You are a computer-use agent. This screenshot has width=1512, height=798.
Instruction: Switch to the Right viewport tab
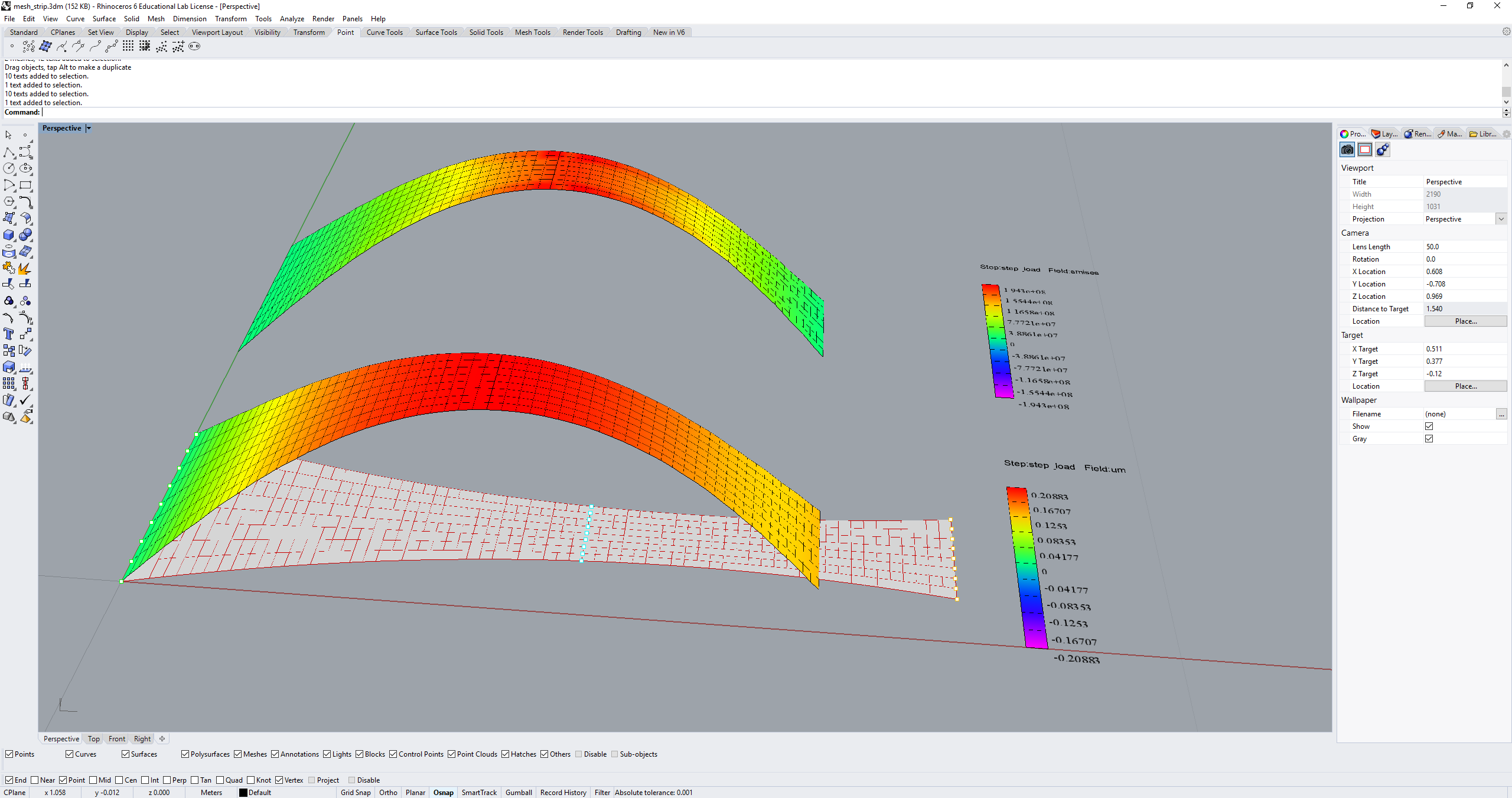(x=142, y=738)
